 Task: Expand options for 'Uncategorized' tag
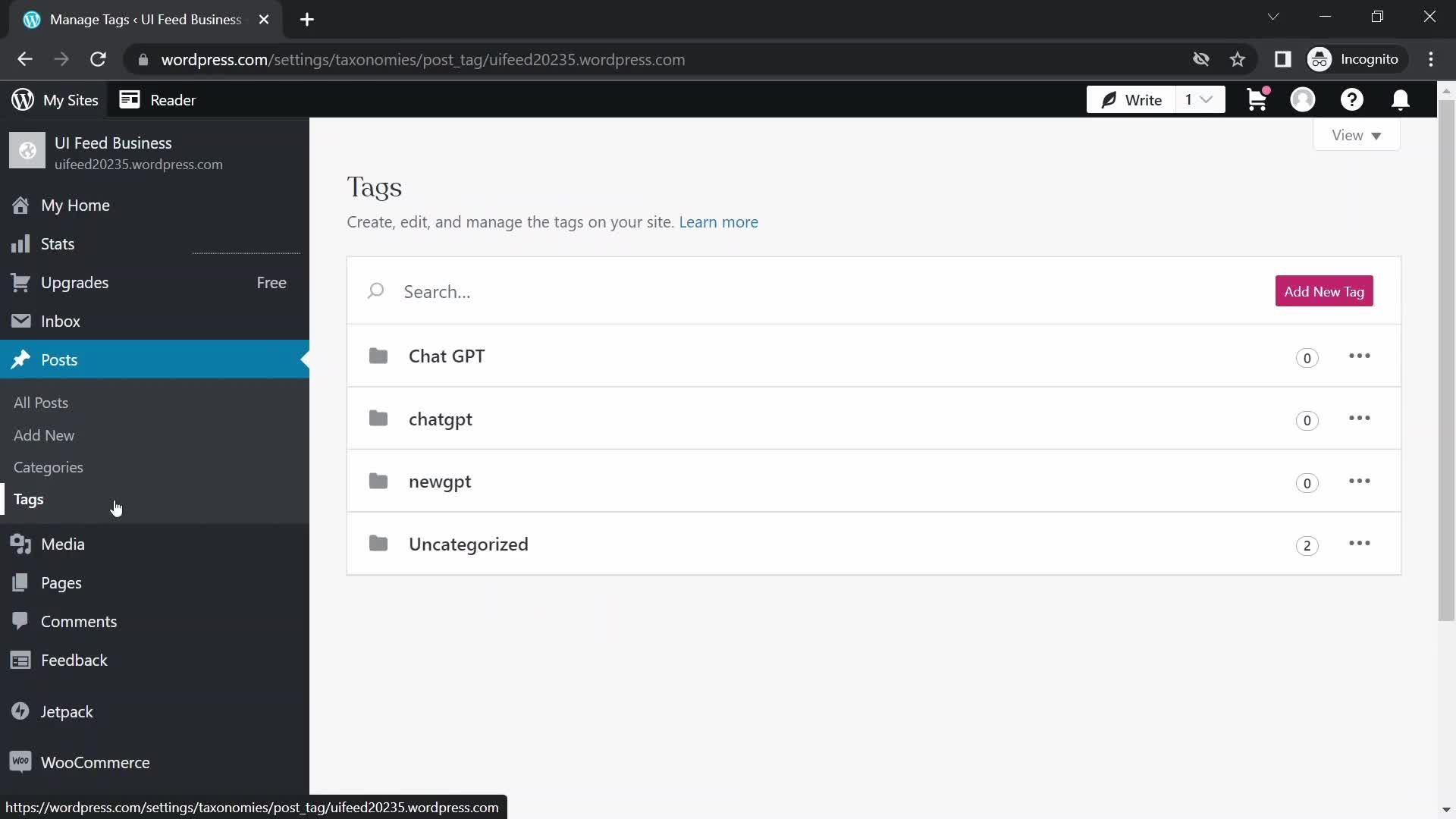[1359, 543]
